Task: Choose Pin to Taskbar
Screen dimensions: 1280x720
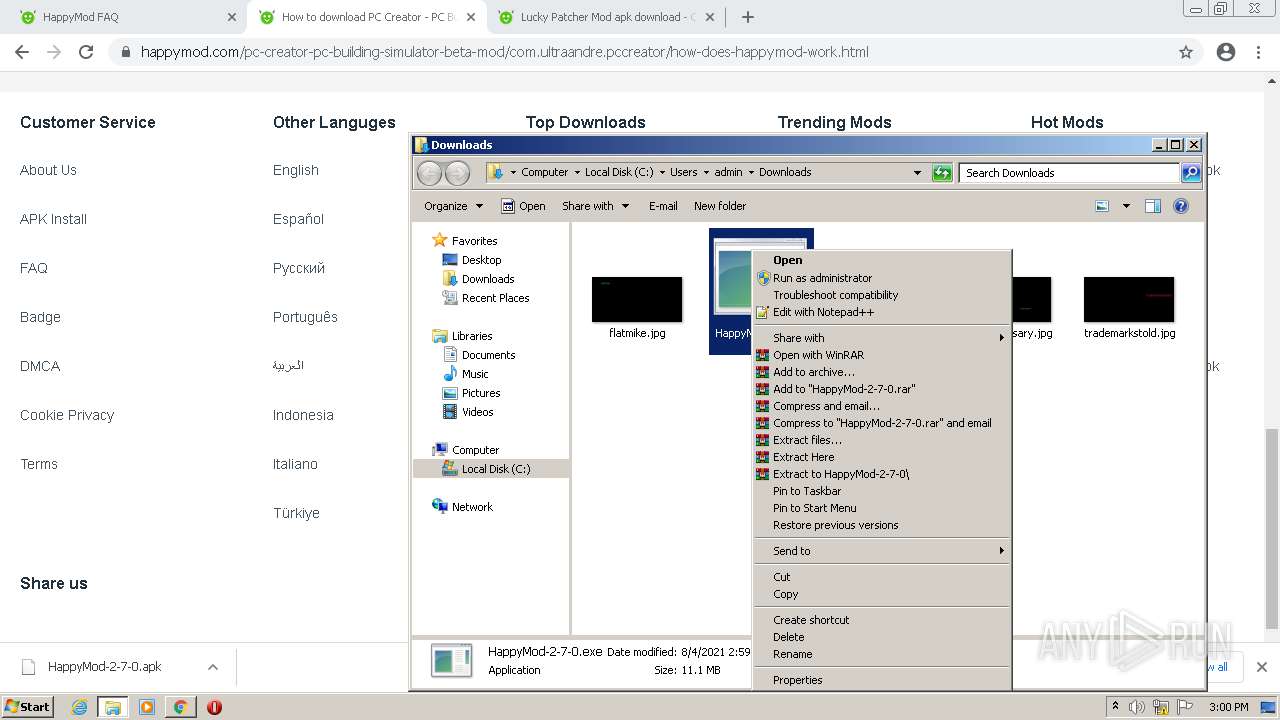Action: click(881, 491)
